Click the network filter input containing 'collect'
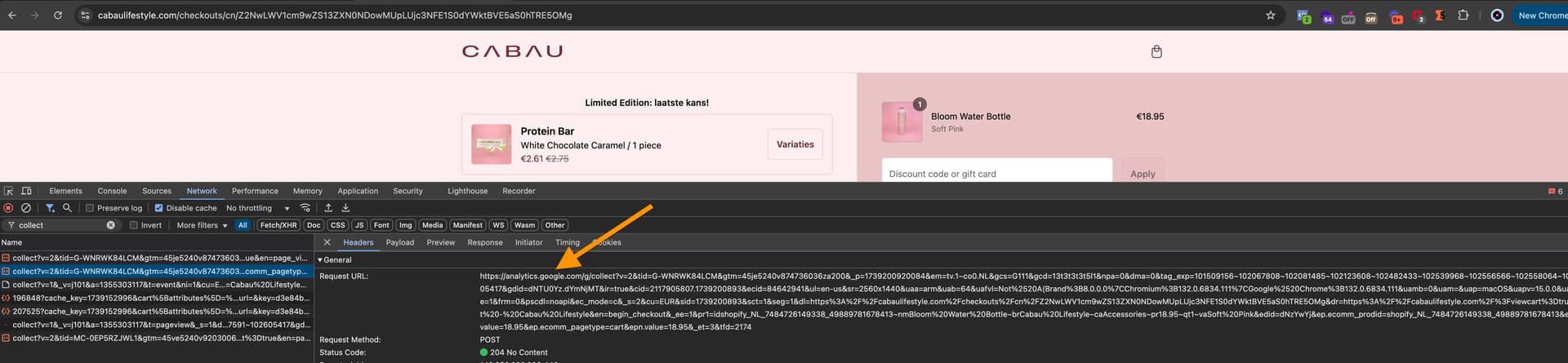Viewport: 1568px width, 363px height. tap(61, 225)
